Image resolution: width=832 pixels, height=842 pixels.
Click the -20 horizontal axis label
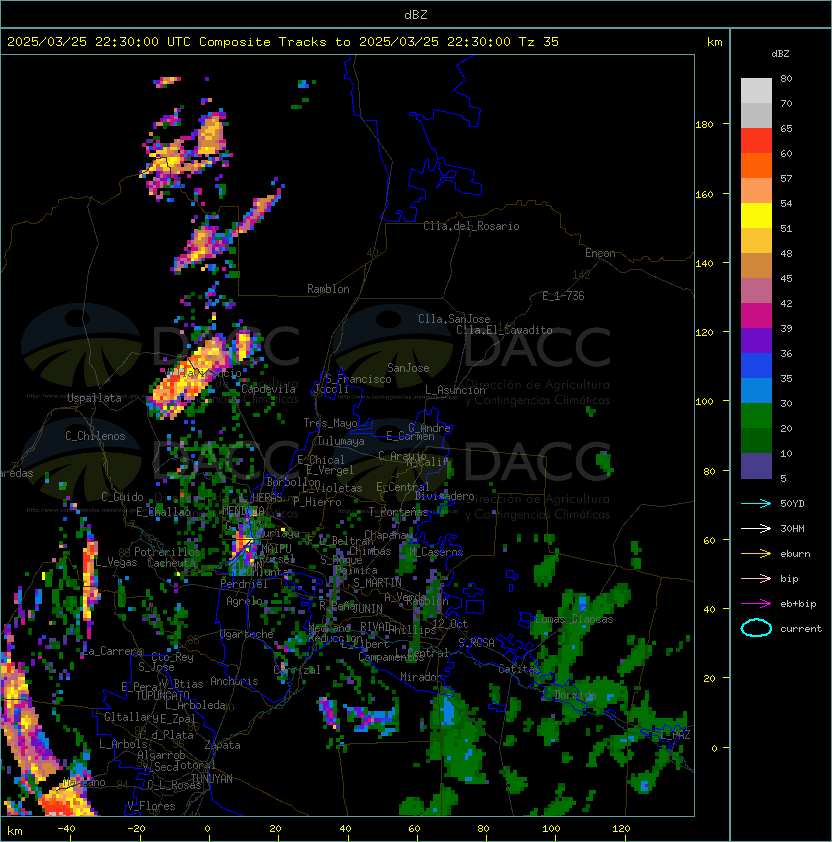click(x=136, y=828)
